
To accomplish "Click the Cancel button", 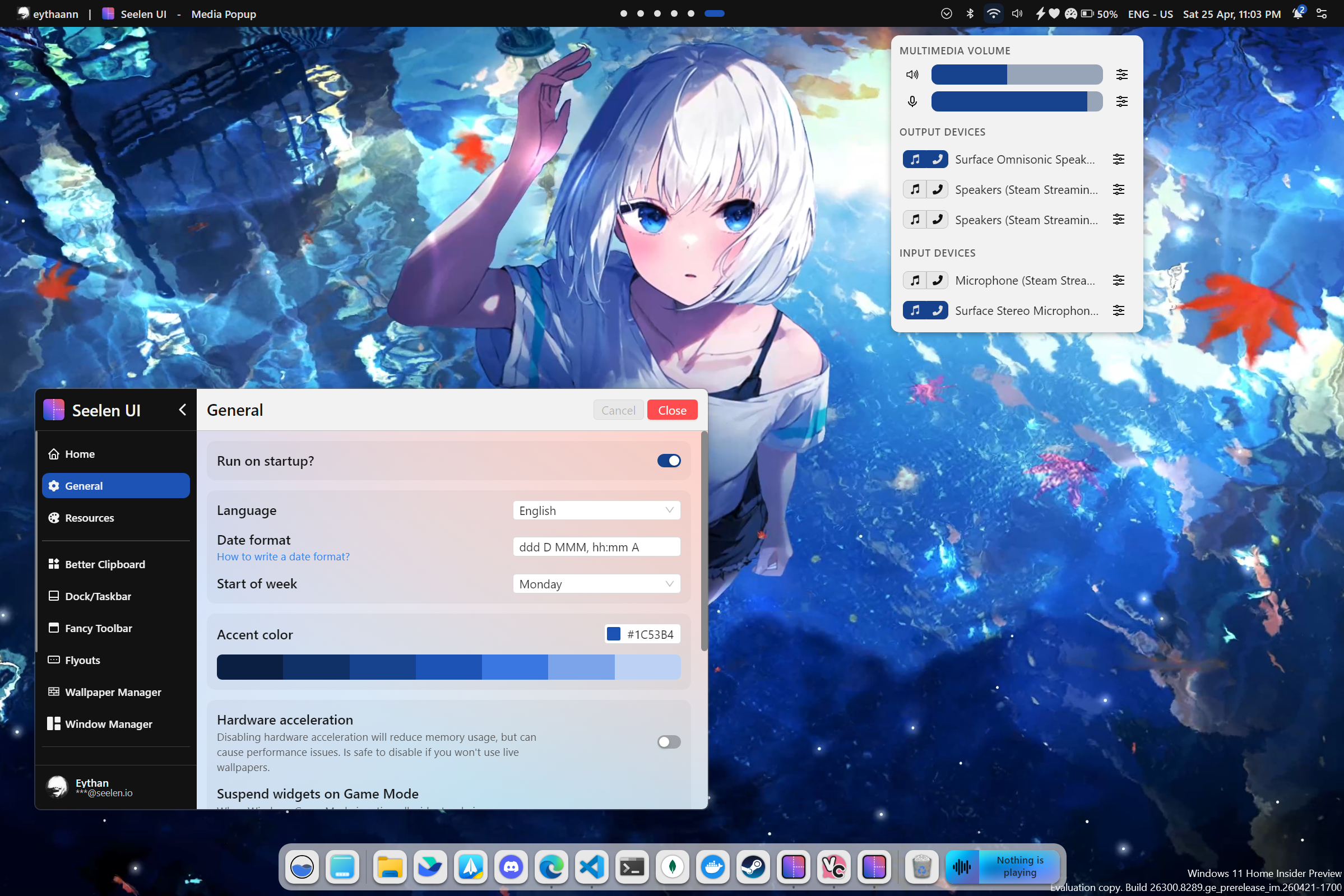I will (x=618, y=410).
